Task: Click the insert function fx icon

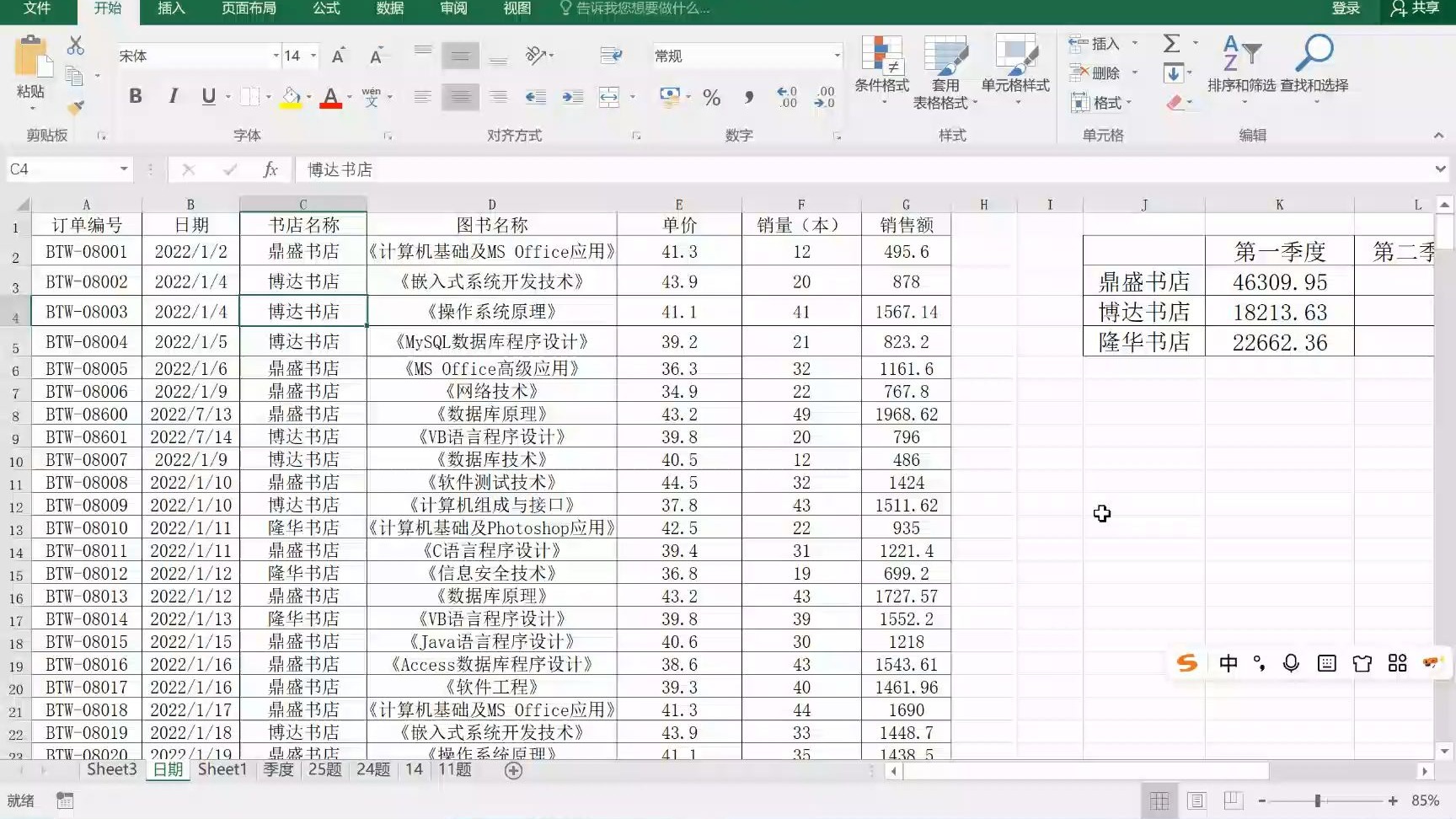Action: pyautogui.click(x=270, y=169)
